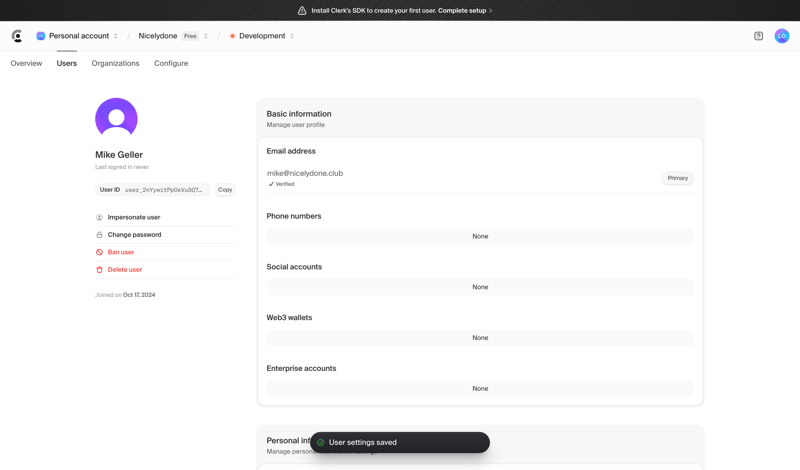Click the Phone numbers None row
The image size is (800, 470).
(x=480, y=236)
